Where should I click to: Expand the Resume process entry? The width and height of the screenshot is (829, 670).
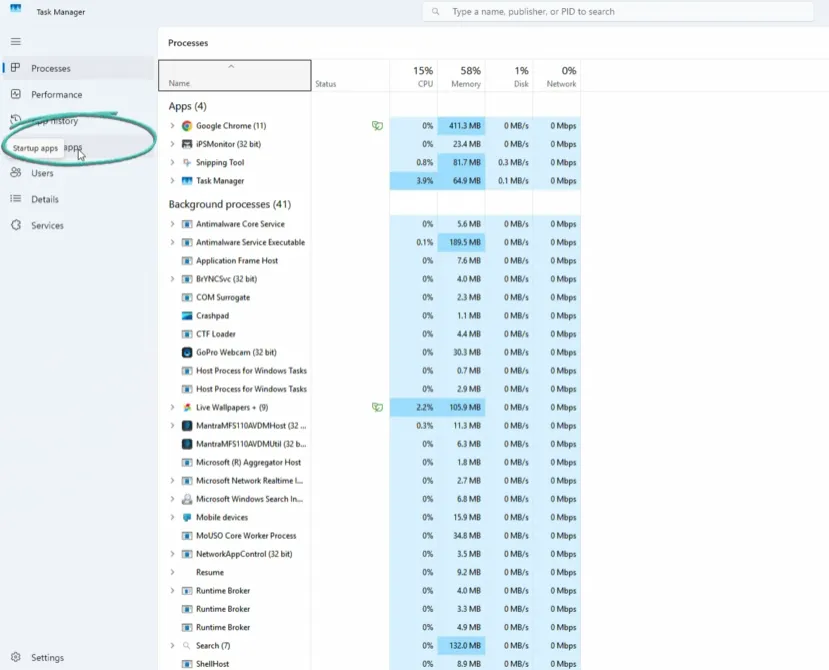172,572
